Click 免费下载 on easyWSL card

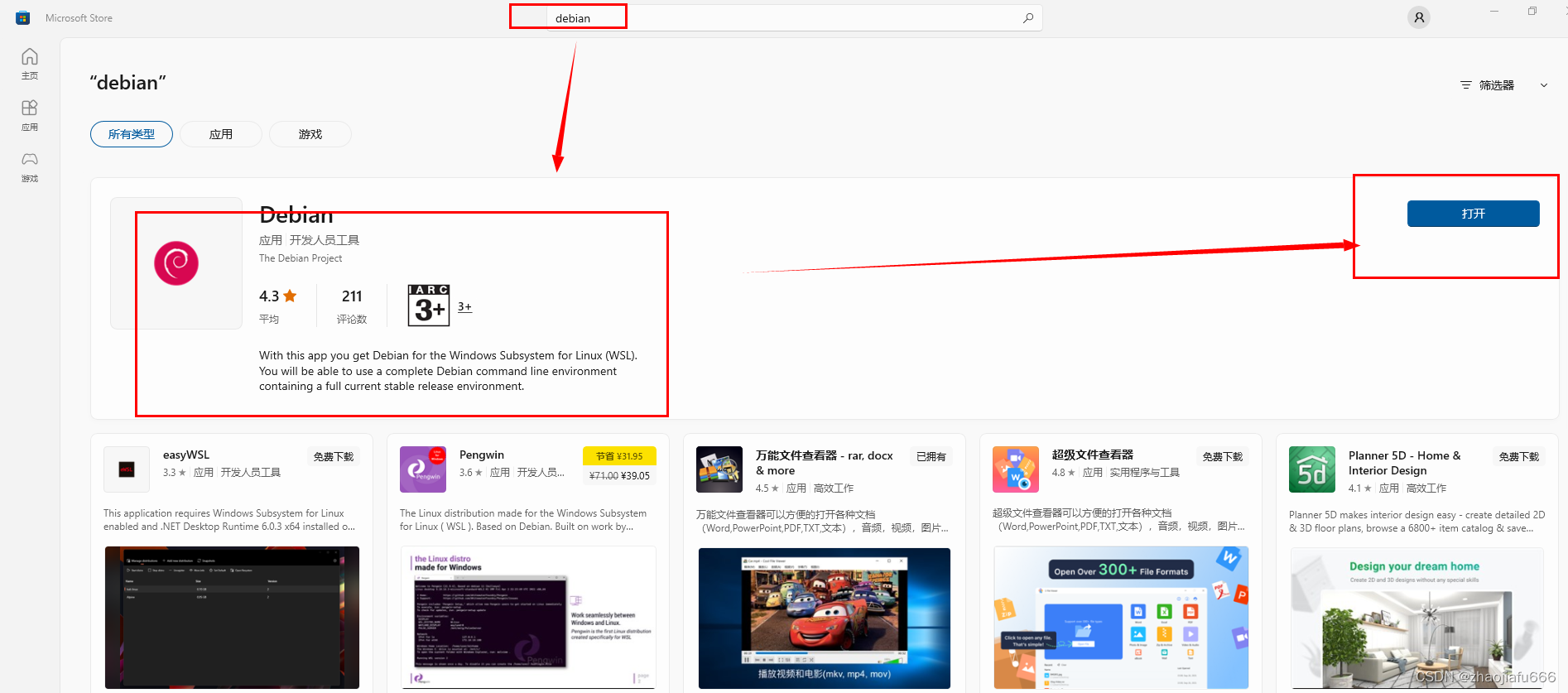(x=334, y=456)
